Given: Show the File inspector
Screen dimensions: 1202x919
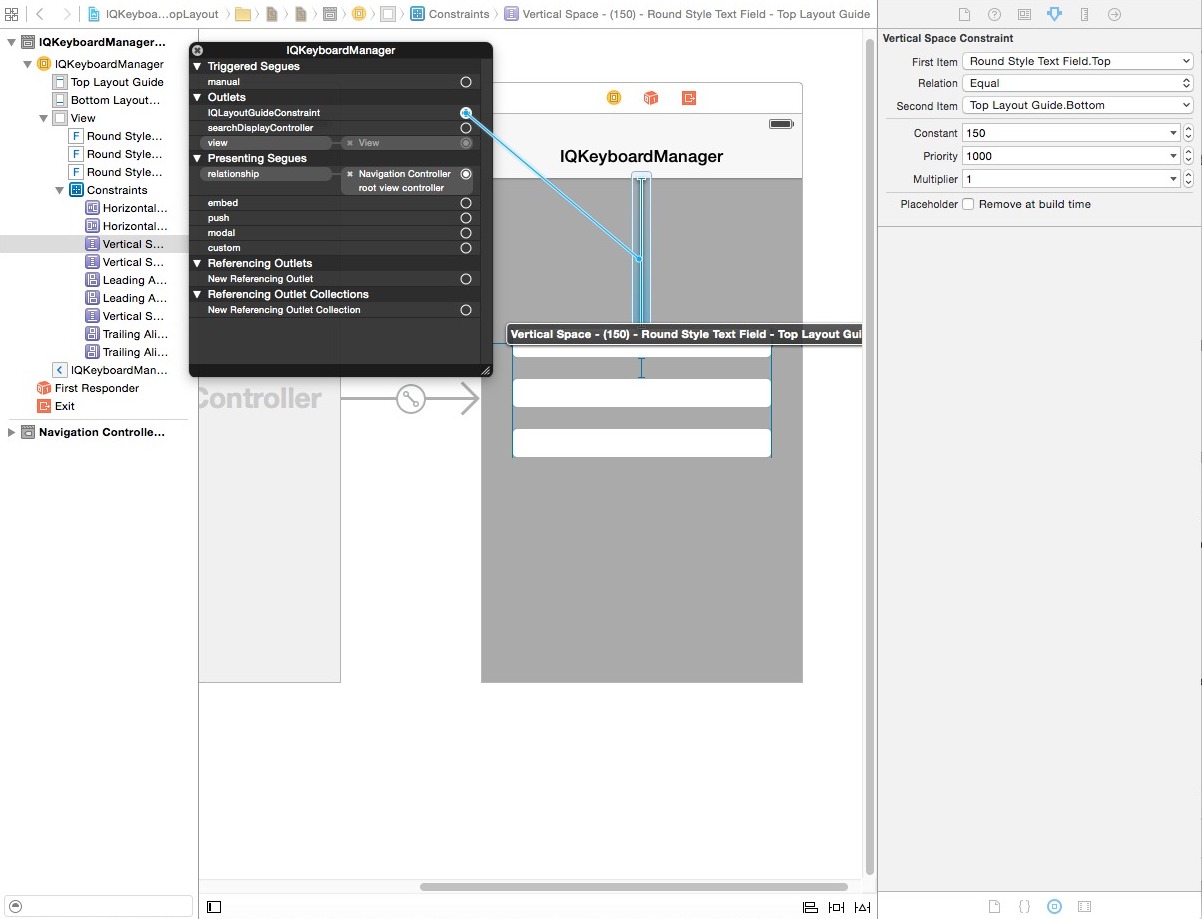Looking at the screenshot, I should pos(964,15).
